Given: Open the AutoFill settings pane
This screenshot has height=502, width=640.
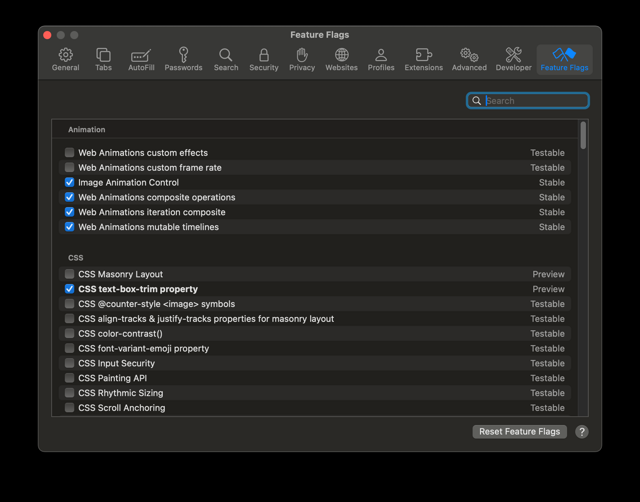Looking at the screenshot, I should click(141, 60).
